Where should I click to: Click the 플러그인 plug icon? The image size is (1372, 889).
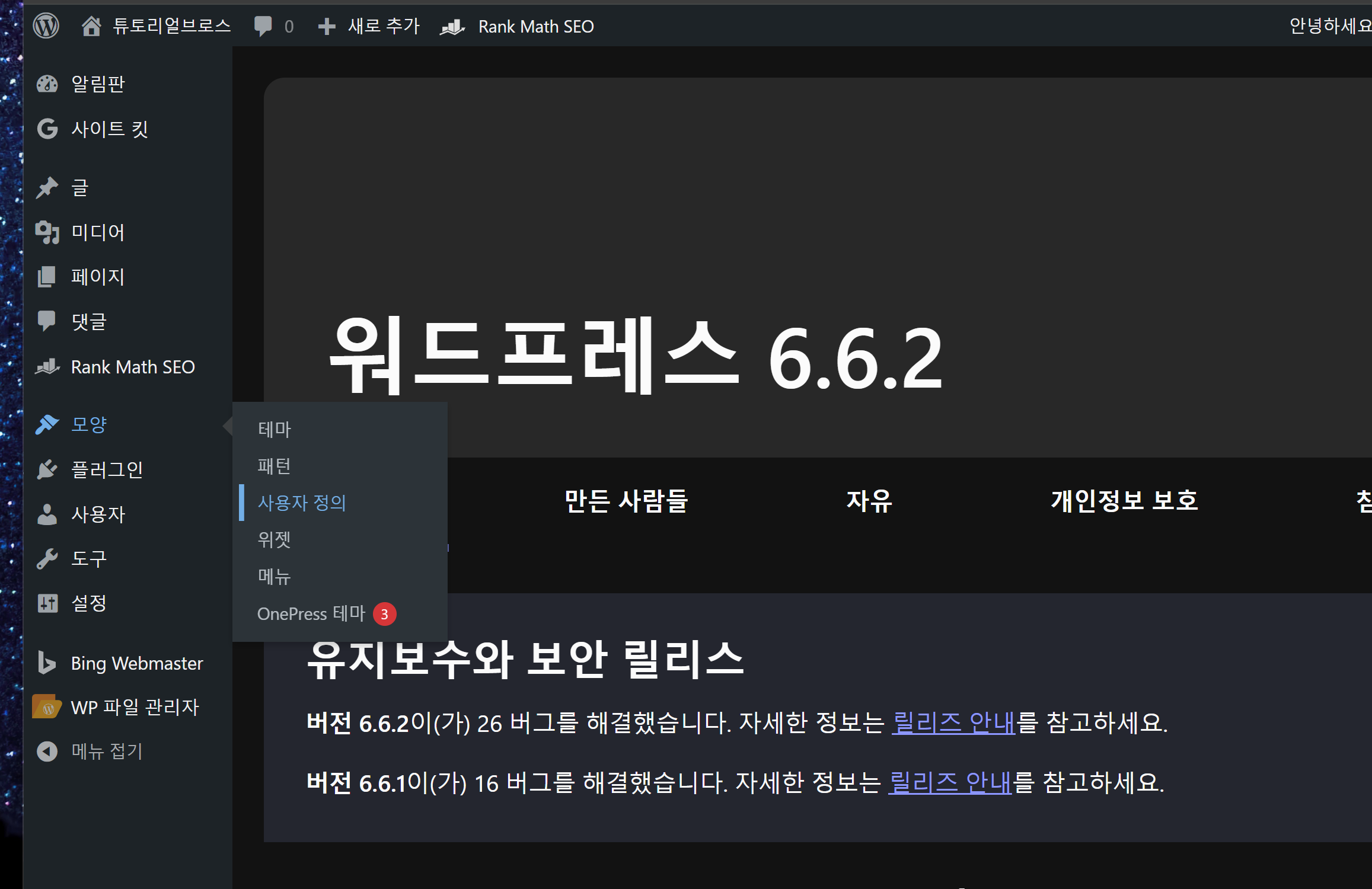click(x=47, y=469)
